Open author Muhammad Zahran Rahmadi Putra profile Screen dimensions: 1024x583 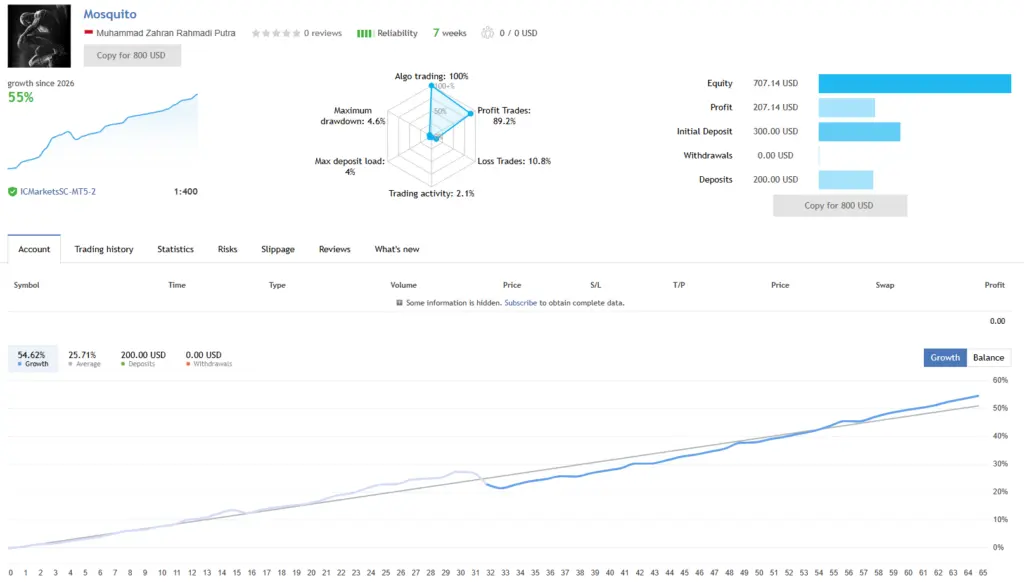(x=166, y=33)
